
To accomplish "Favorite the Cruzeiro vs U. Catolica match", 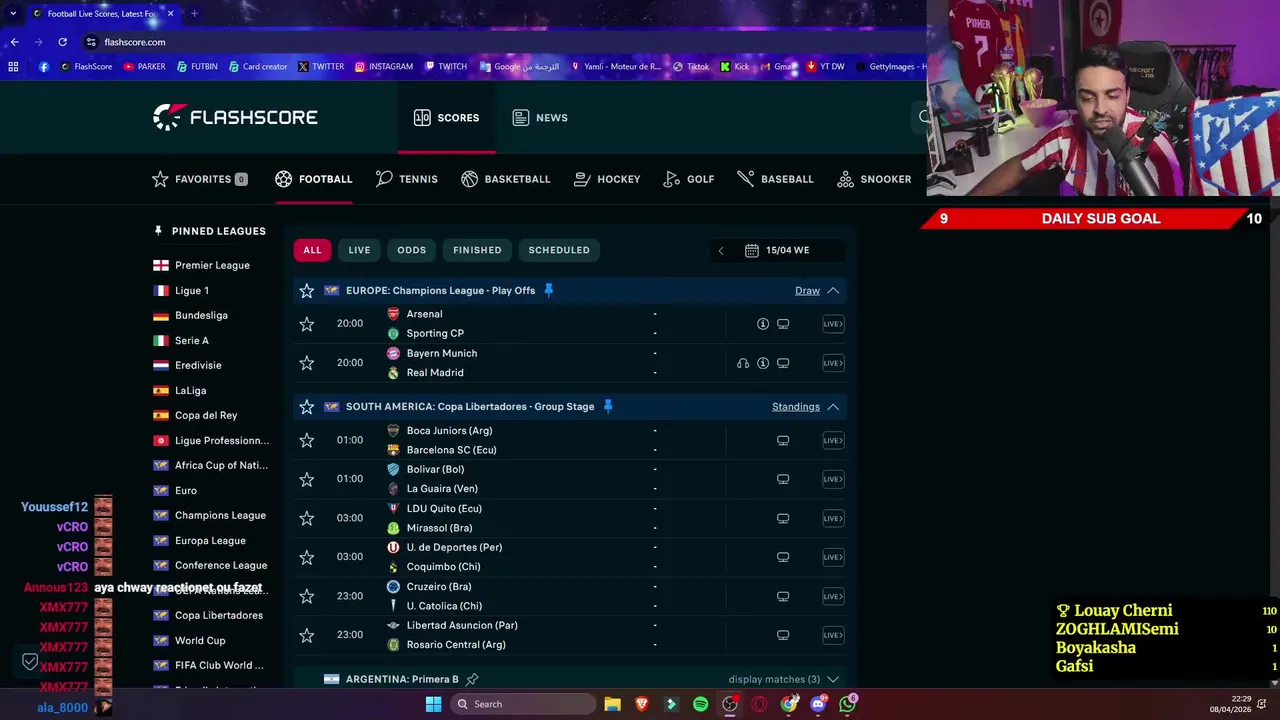I will coord(307,596).
